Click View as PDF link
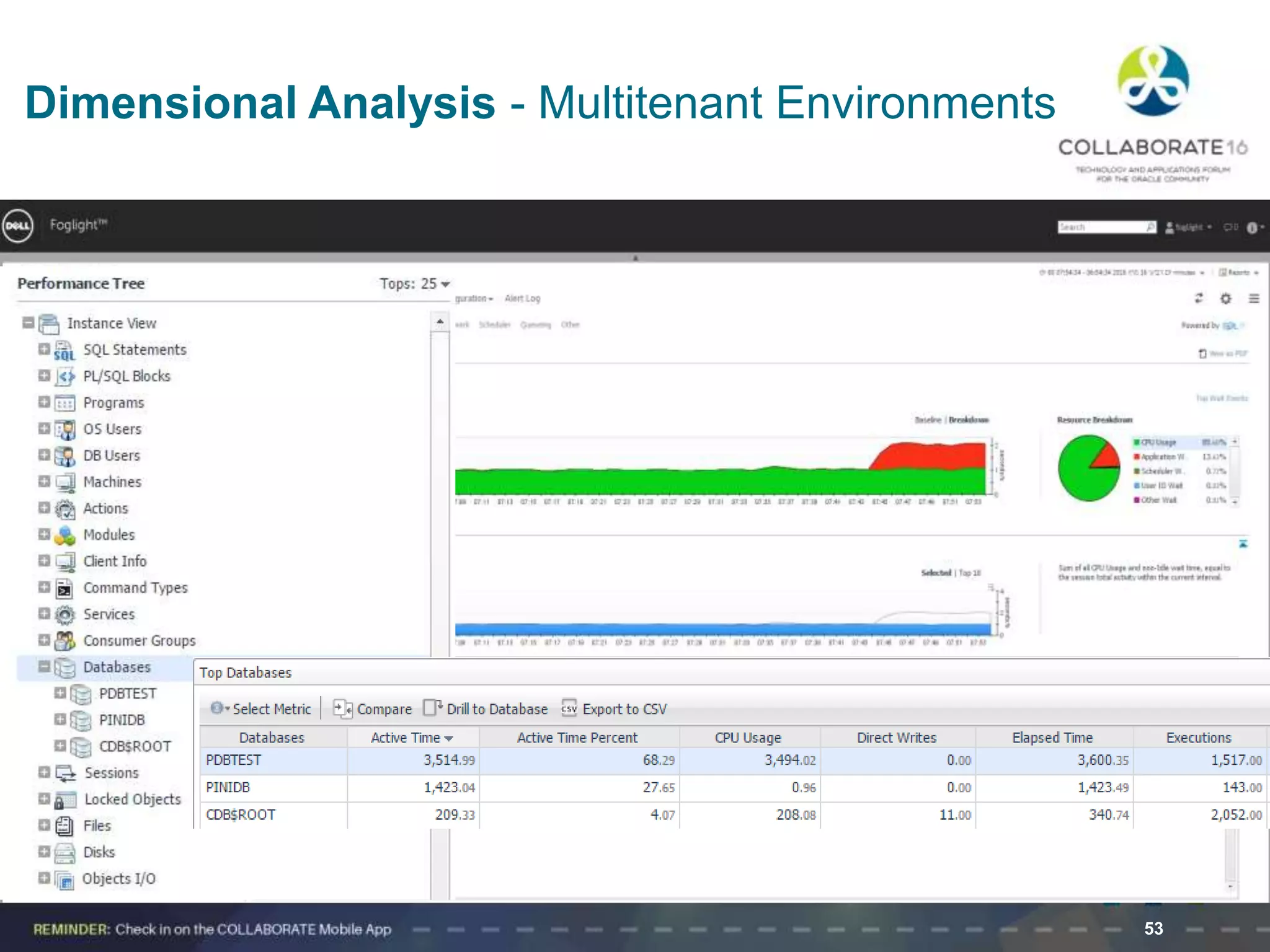The image size is (1270, 952). [1223, 353]
